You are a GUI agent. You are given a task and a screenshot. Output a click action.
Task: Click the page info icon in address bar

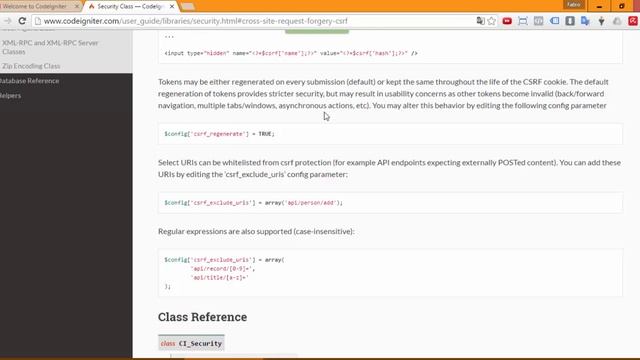click(x=38, y=21)
